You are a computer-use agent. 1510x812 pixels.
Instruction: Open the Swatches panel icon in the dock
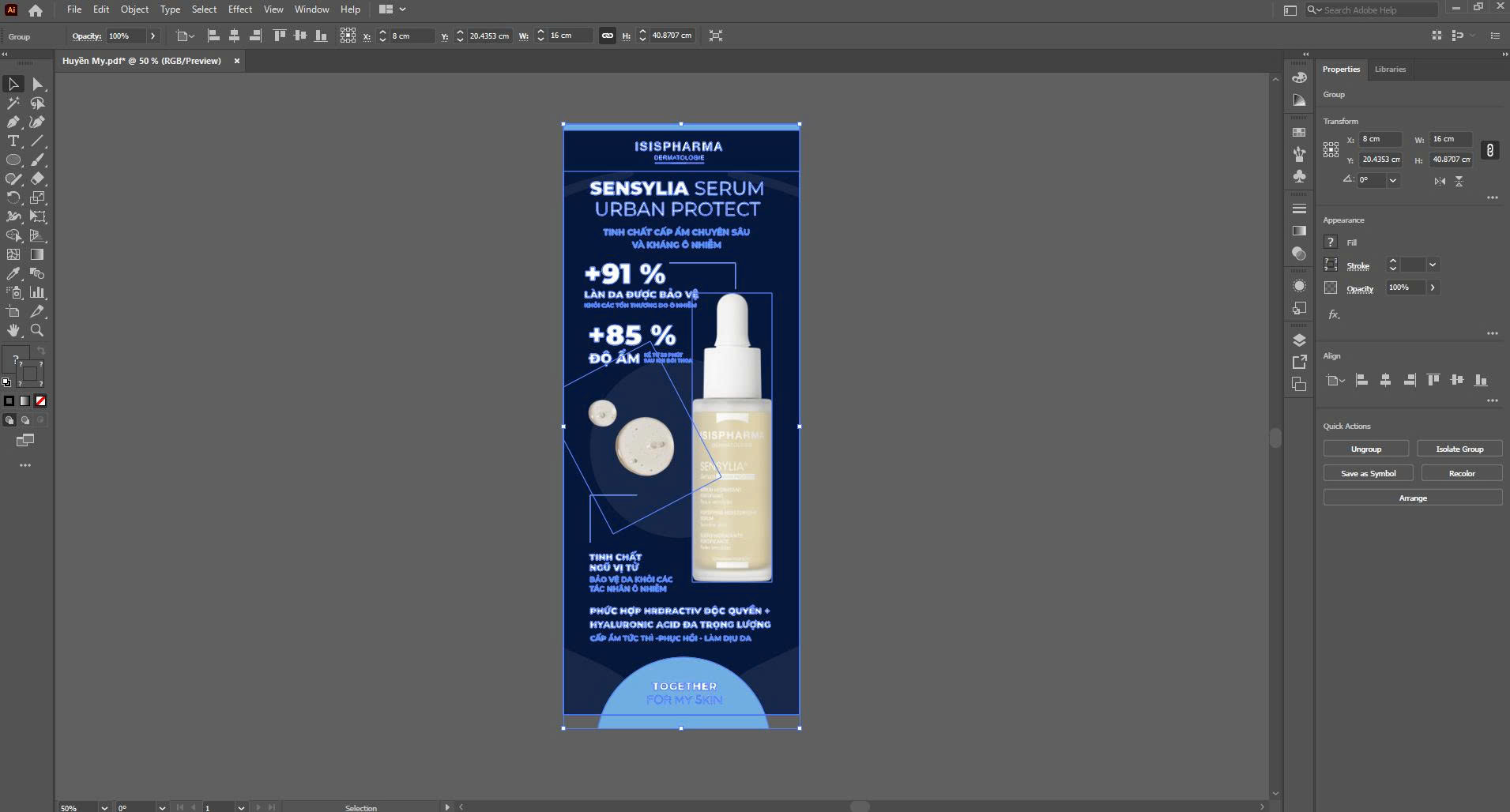point(1299,133)
